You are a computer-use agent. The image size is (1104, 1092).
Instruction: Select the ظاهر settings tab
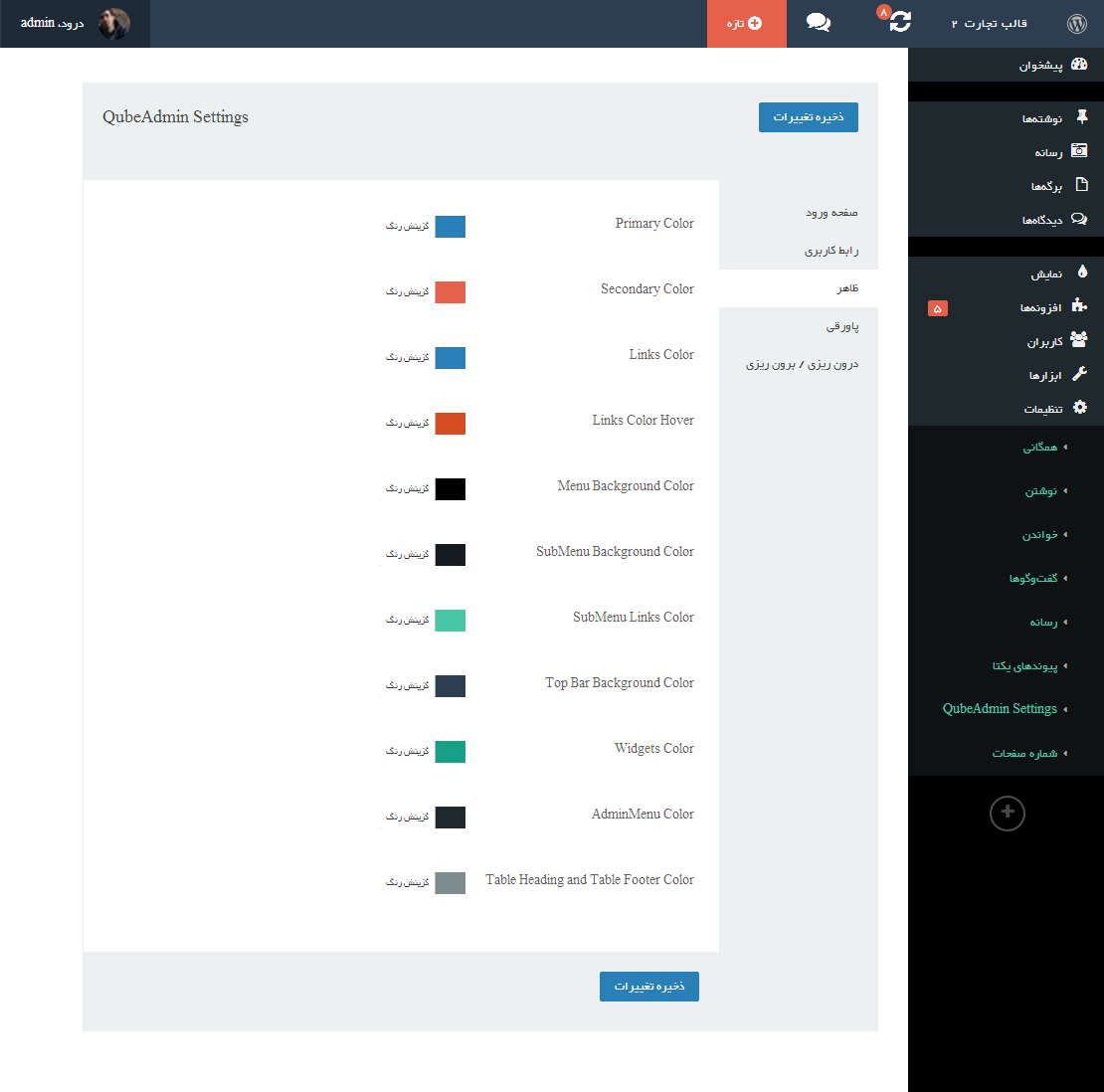pyautogui.click(x=799, y=288)
